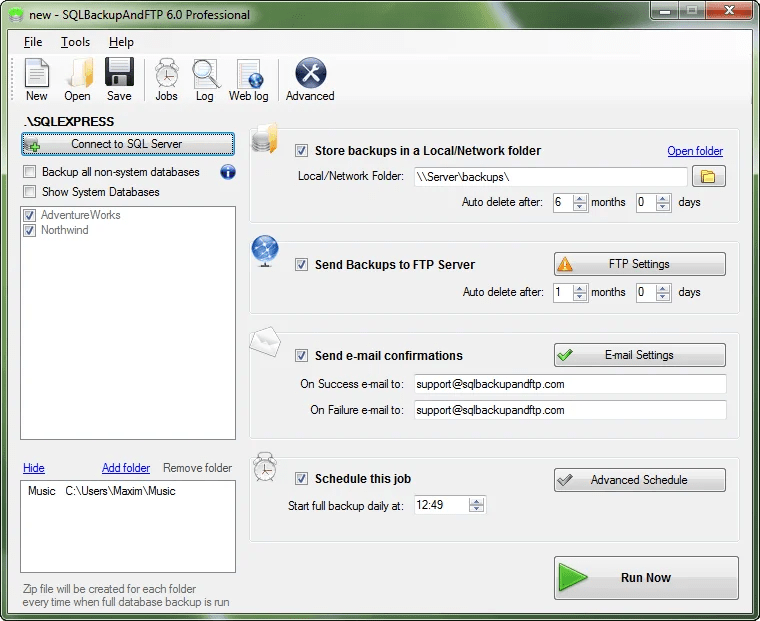Open the Jobs alarm clock icon
This screenshot has width=760, height=621.
(166, 80)
